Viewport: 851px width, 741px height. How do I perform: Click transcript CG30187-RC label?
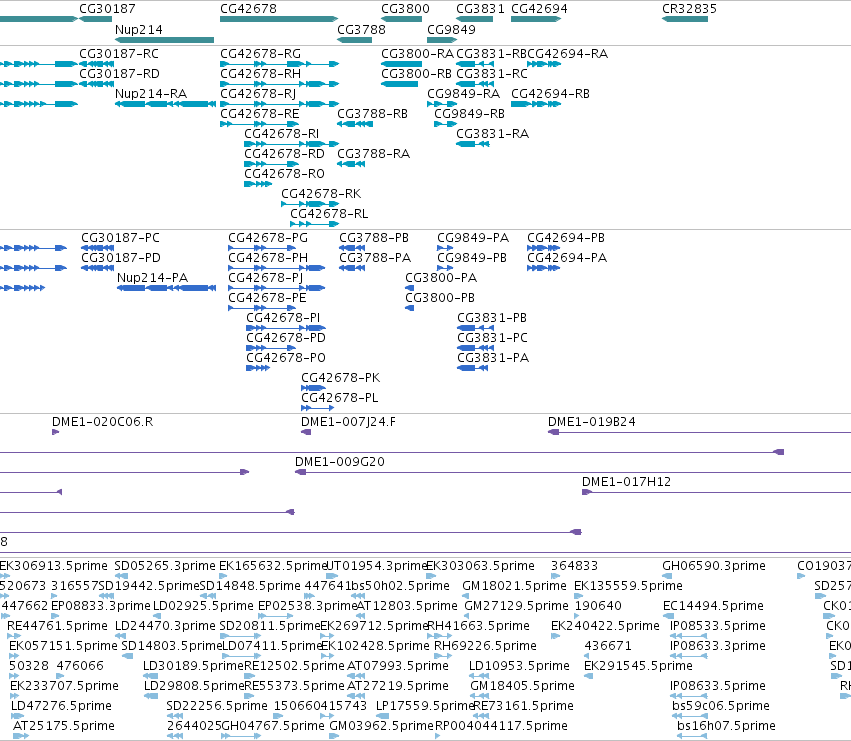click(x=119, y=54)
